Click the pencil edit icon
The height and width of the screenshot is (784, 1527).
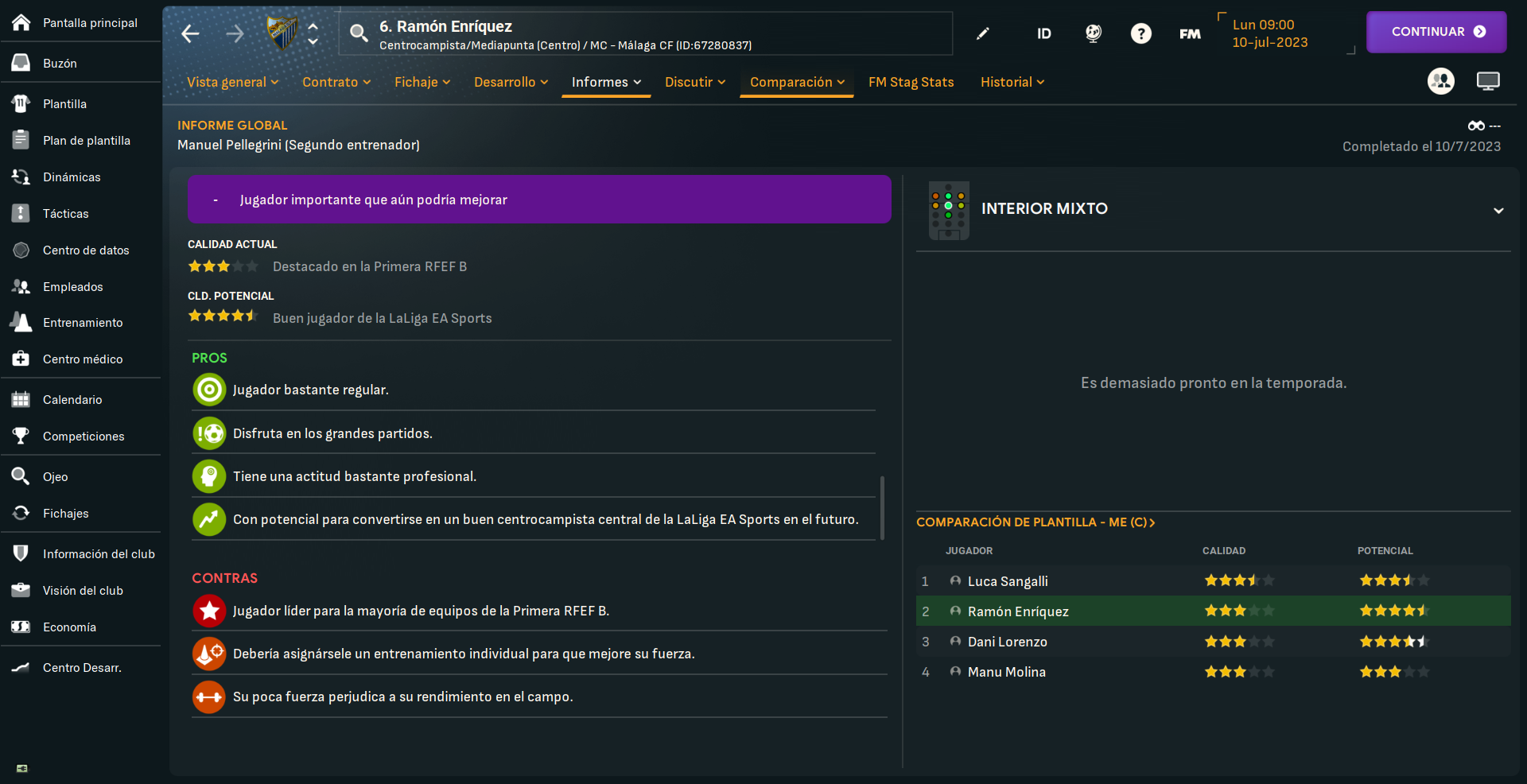pyautogui.click(x=983, y=33)
